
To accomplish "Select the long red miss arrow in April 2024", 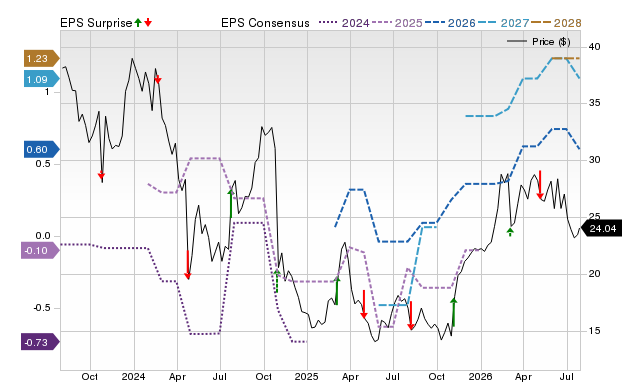I will click(x=187, y=264).
